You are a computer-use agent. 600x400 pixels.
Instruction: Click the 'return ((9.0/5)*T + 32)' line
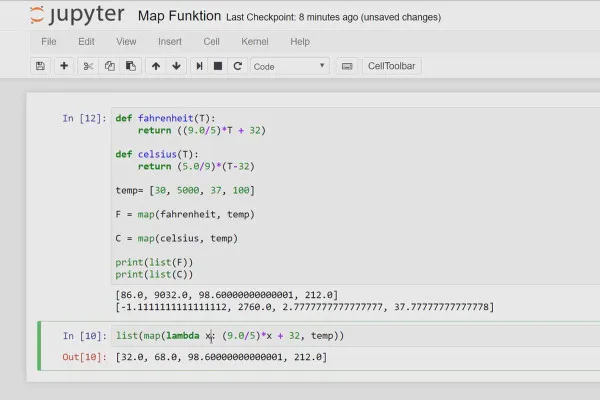pyautogui.click(x=202, y=131)
